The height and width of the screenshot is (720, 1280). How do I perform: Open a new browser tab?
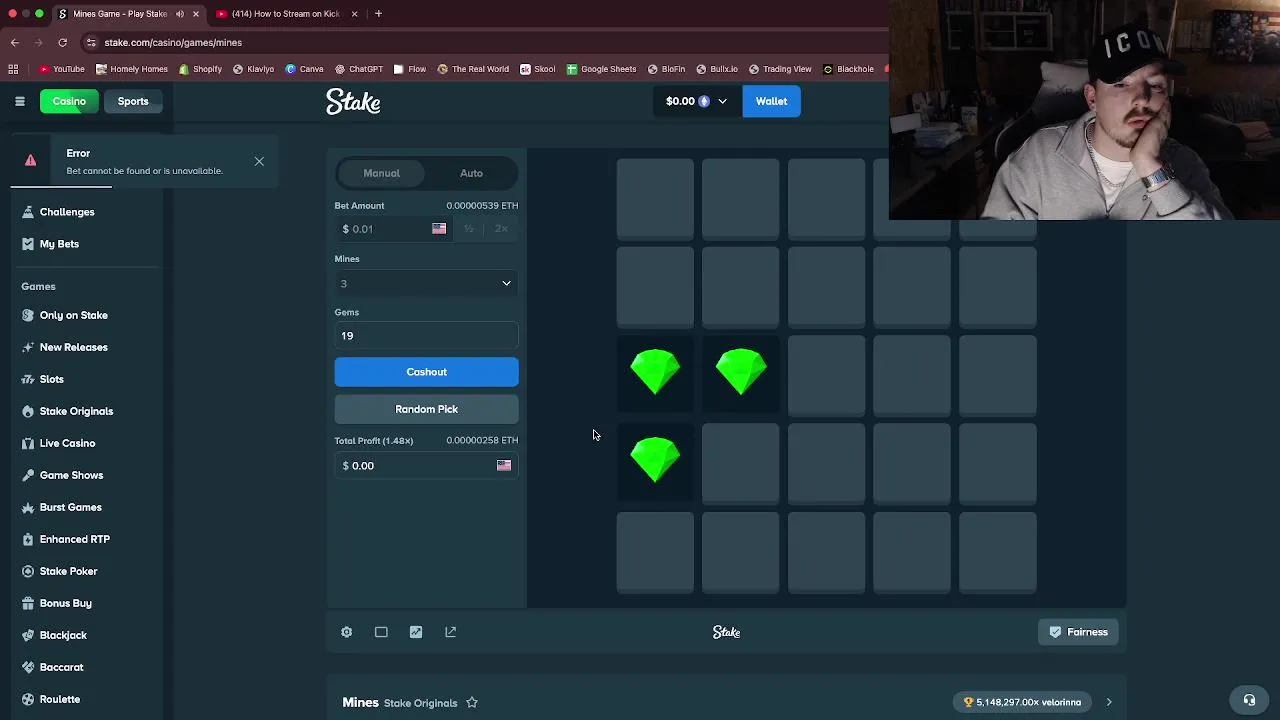coord(379,14)
